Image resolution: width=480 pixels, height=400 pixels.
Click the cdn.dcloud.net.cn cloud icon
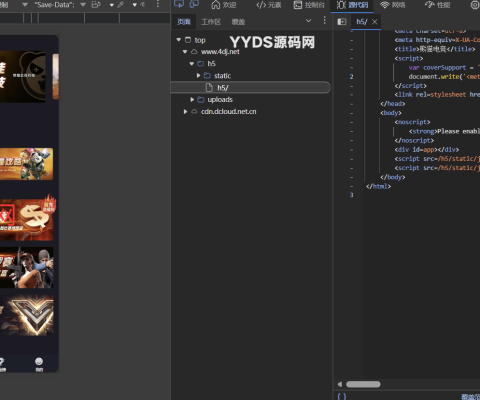click(x=194, y=112)
